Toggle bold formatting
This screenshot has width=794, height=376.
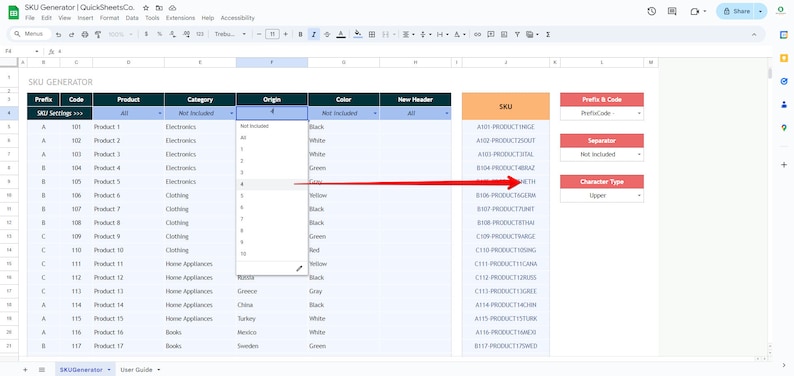tap(300, 34)
